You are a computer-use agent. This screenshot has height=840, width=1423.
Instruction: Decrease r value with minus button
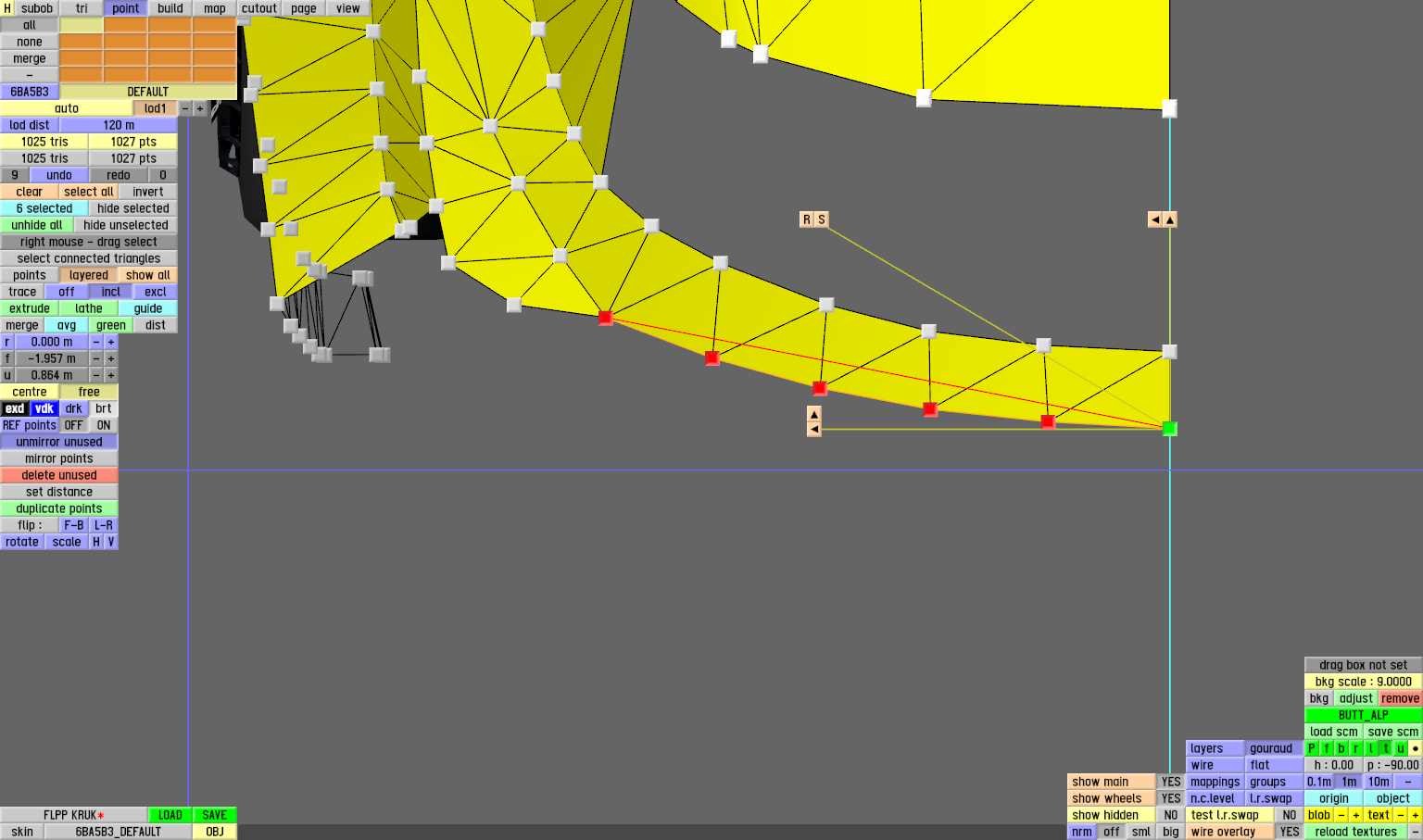96,342
